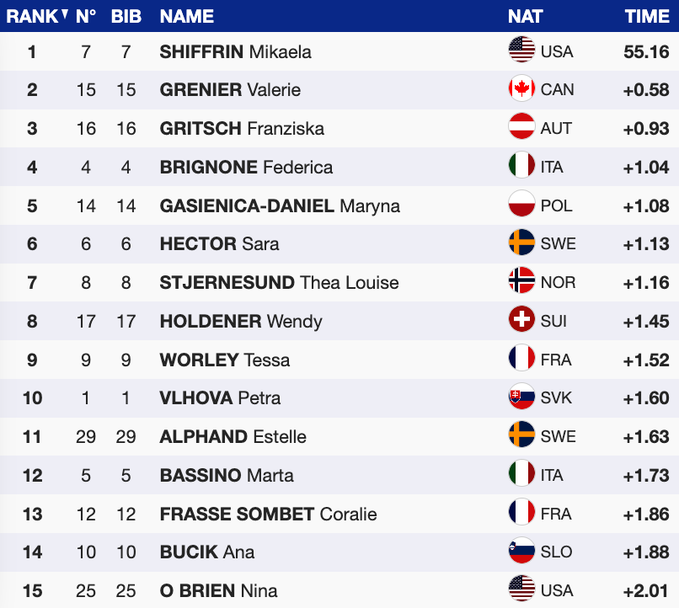Click the Slovenia flag beside Bucik
This screenshot has width=679, height=608.
click(522, 552)
